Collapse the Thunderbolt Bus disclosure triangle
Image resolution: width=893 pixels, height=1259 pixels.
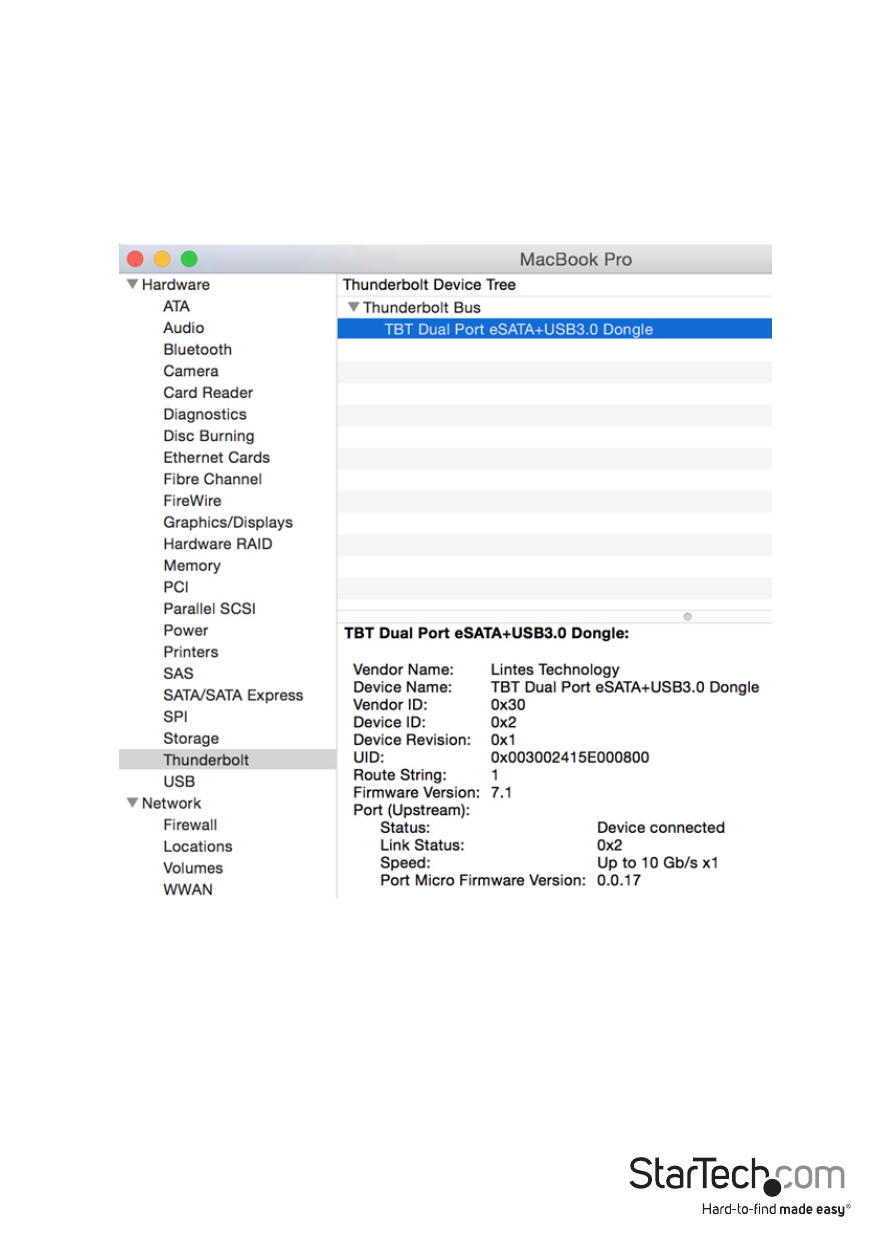point(353,307)
